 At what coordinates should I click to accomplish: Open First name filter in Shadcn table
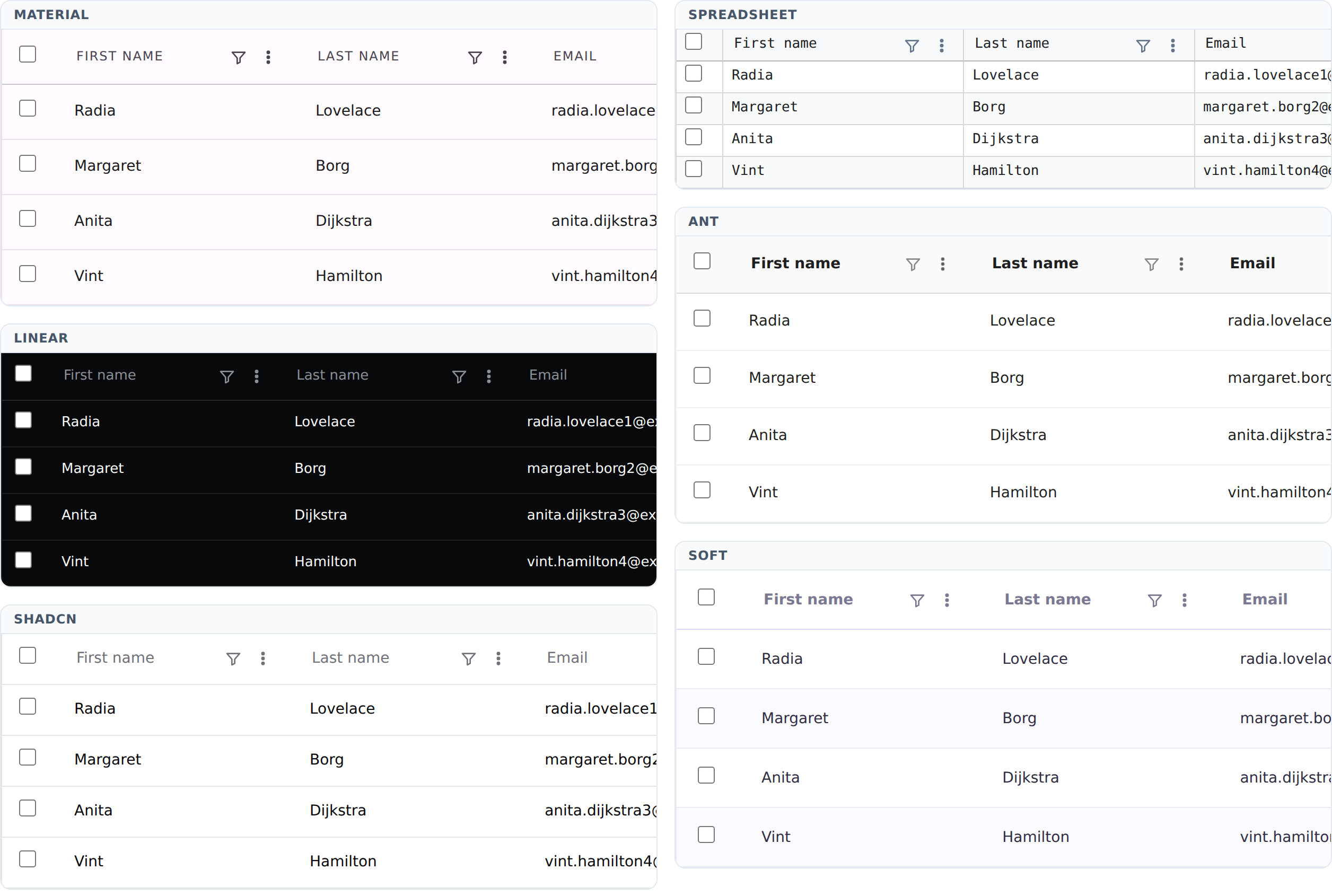(x=233, y=659)
